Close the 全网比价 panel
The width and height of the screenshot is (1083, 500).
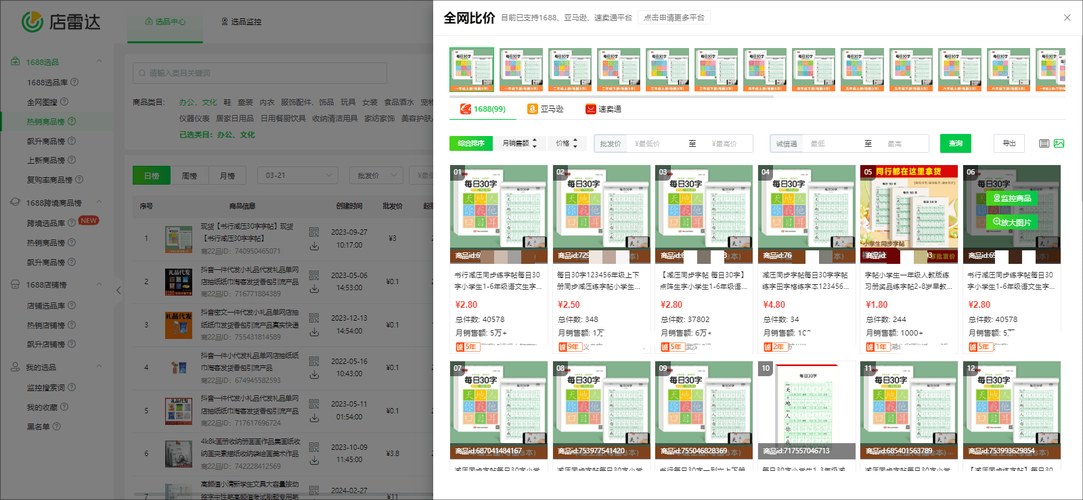coord(1067,18)
